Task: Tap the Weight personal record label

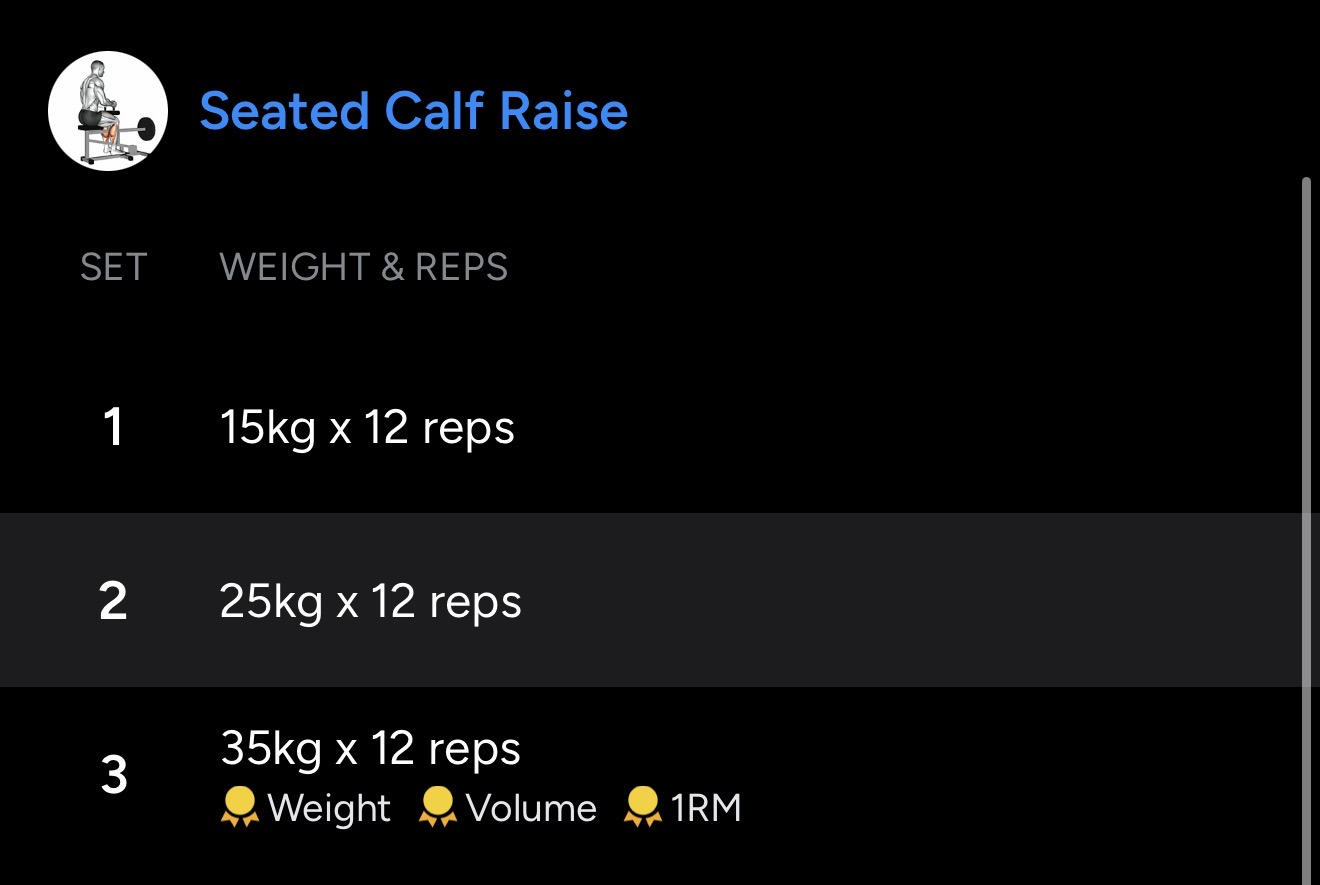Action: tap(329, 808)
